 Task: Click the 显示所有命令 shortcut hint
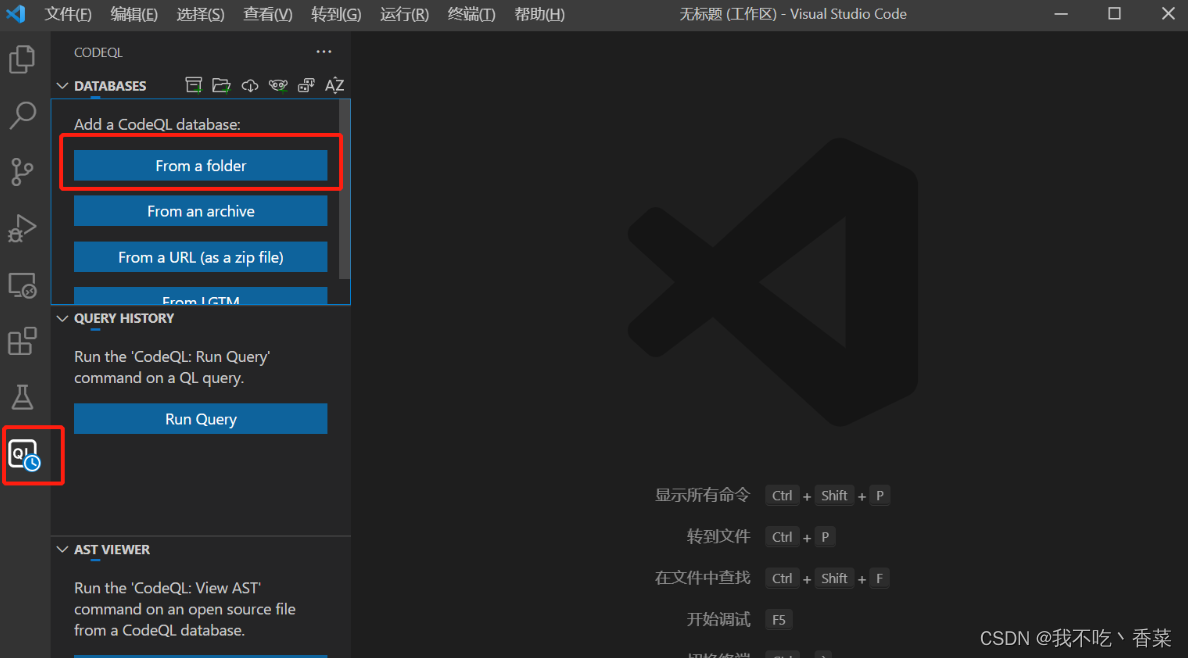tap(702, 495)
